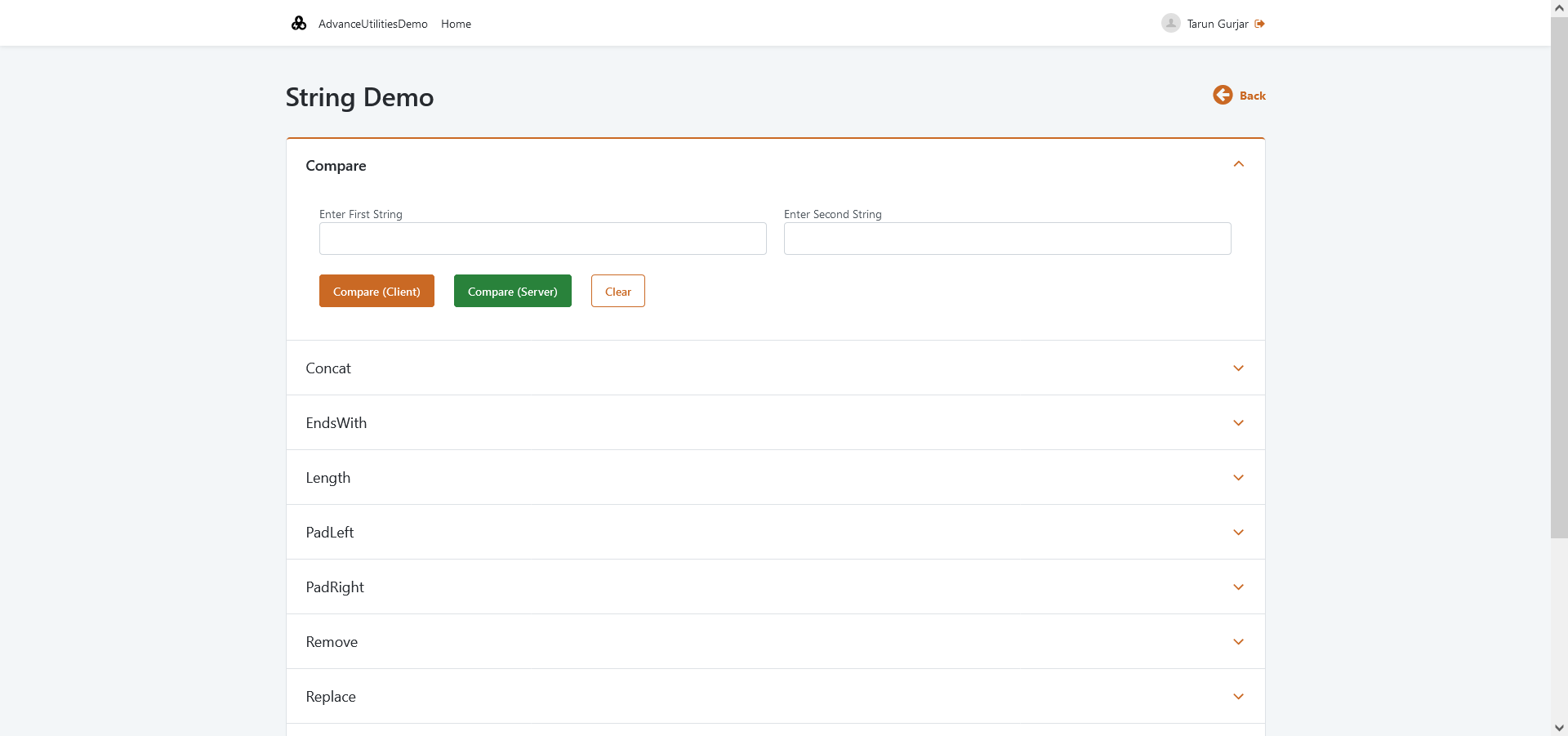Click the String Demo page heading
Viewport: 1568px width, 736px height.
tap(359, 97)
